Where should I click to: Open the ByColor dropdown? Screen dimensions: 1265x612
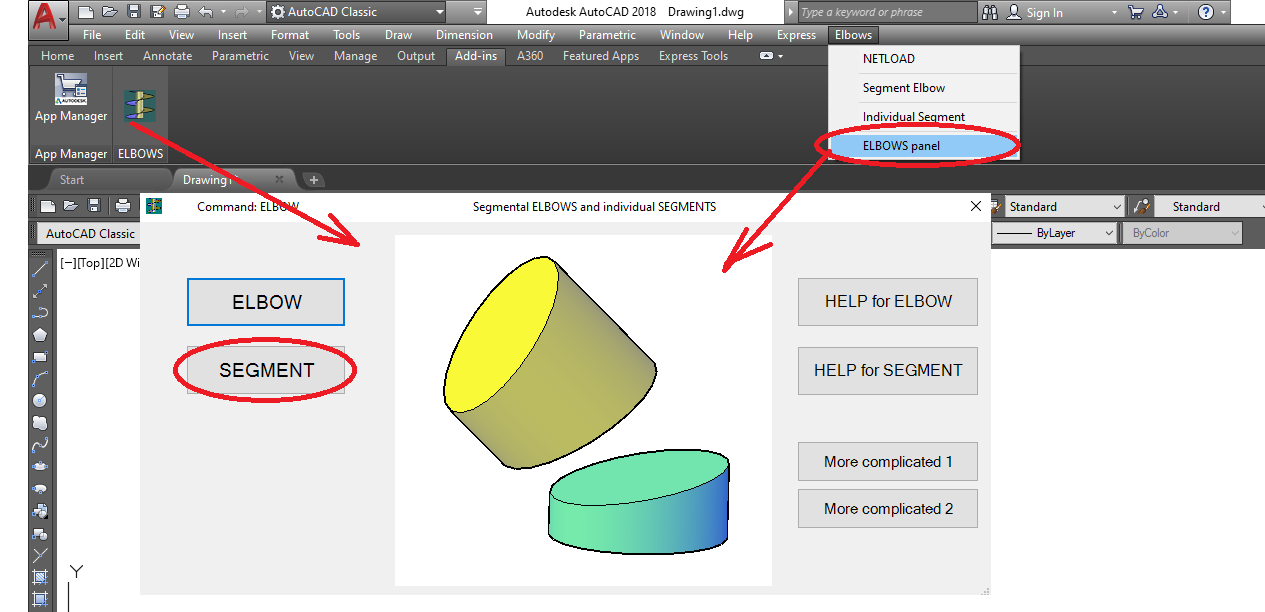1182,233
